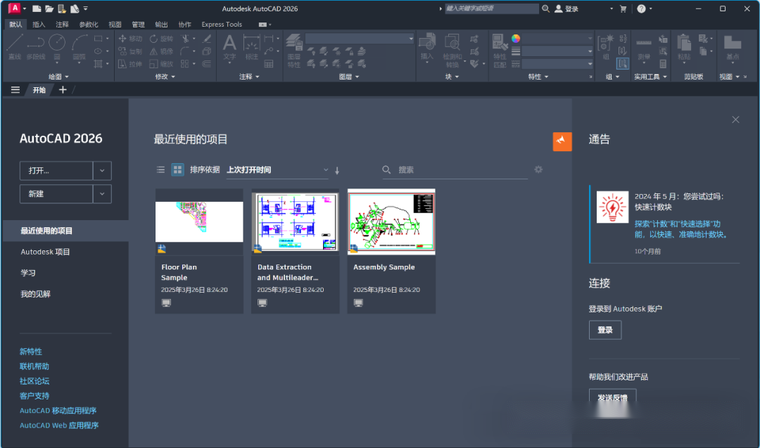Screen dimensions: 760x448
Task: Click the Mirror (镜像) modify tool
Action: (x=161, y=51)
